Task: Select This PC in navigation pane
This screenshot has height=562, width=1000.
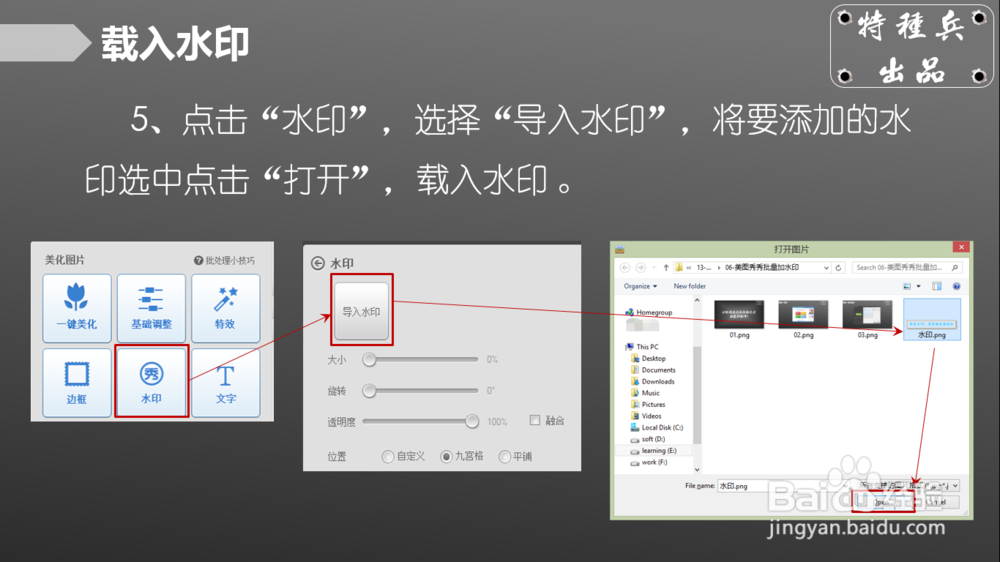Action: click(642, 346)
